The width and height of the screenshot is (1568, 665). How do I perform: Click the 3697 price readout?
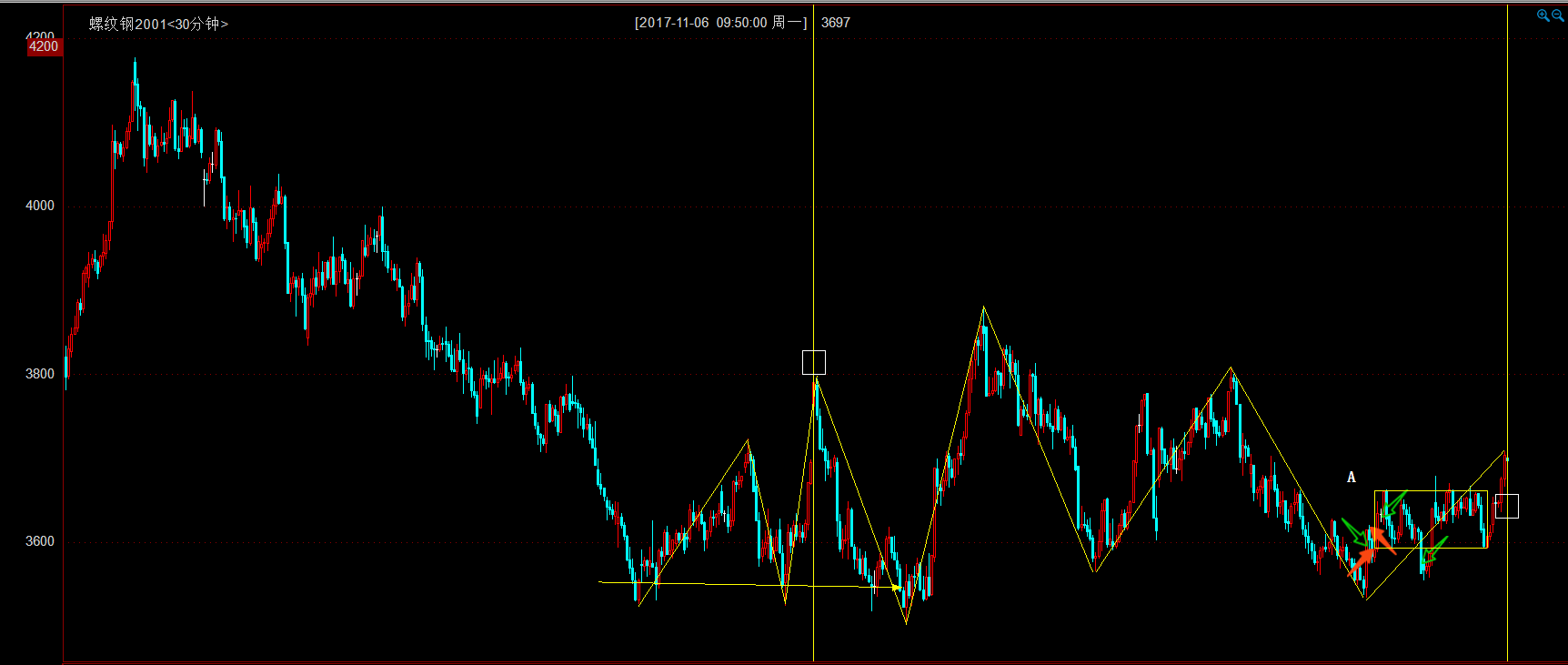836,23
